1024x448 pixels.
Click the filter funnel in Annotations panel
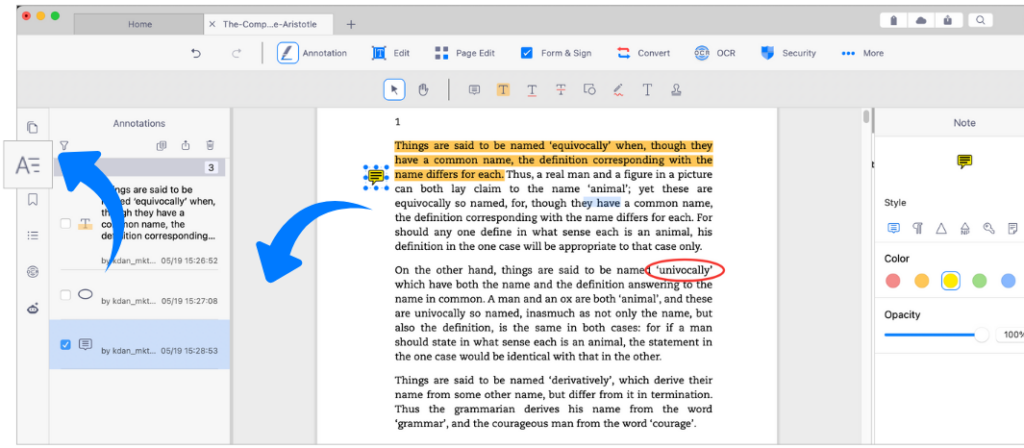(x=64, y=145)
